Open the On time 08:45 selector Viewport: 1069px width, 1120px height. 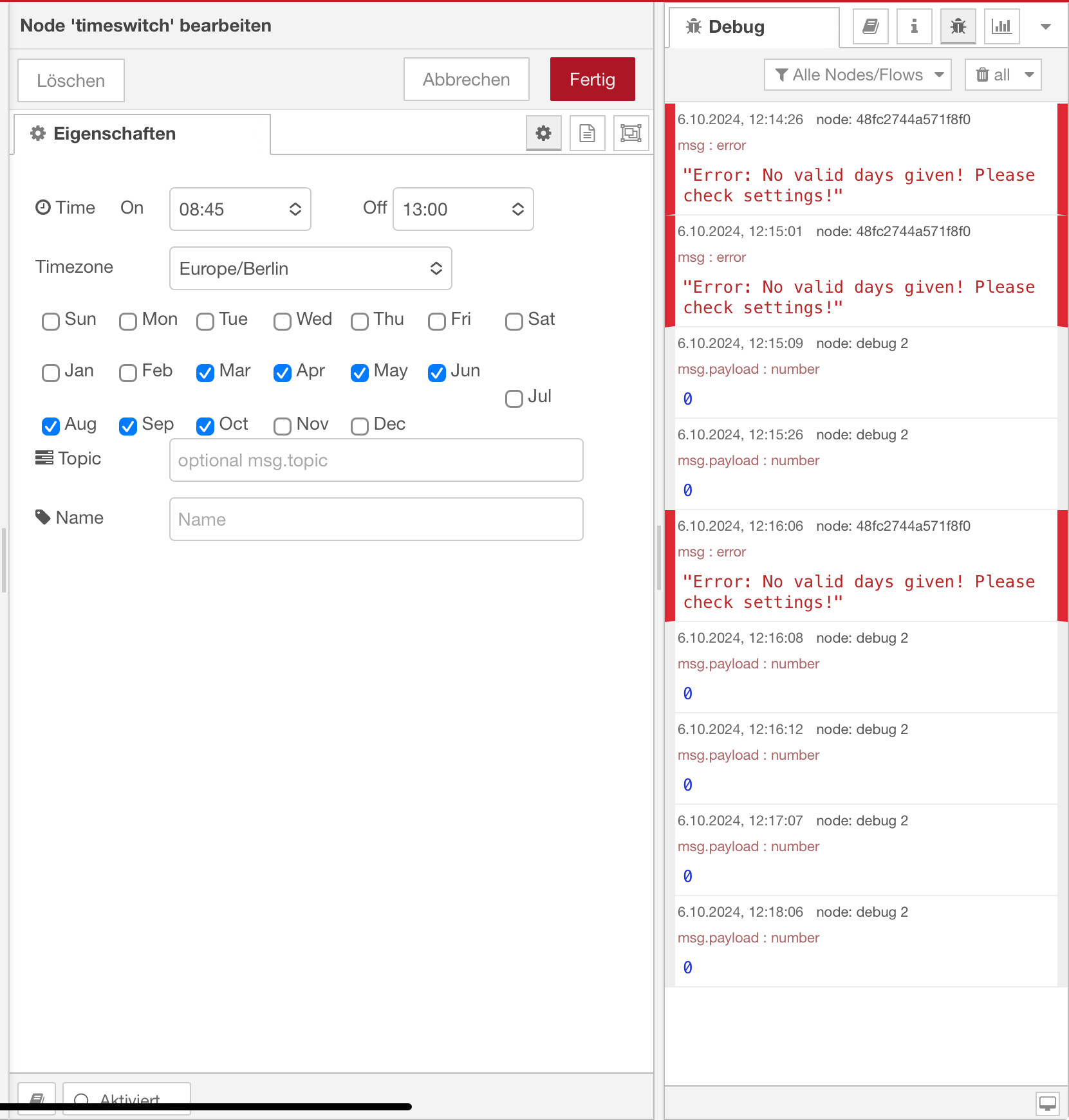[x=240, y=209]
